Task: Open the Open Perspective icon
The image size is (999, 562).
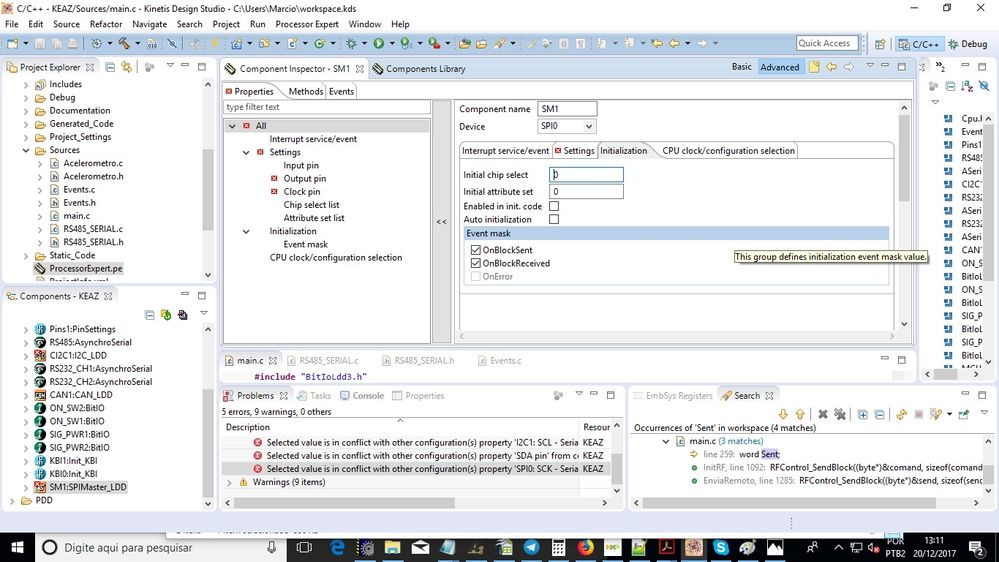Action: 880,44
